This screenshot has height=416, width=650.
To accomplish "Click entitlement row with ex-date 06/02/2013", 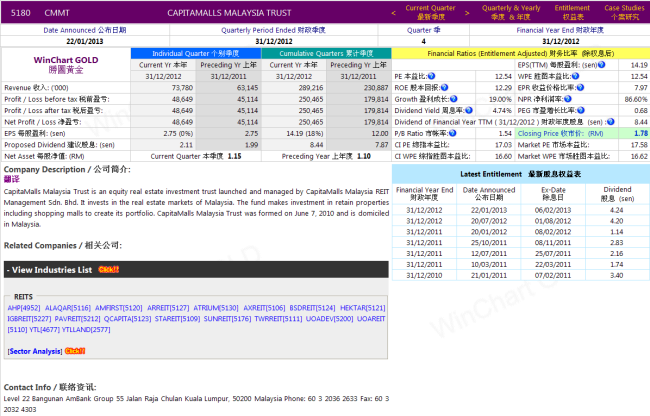I will click(x=521, y=210).
